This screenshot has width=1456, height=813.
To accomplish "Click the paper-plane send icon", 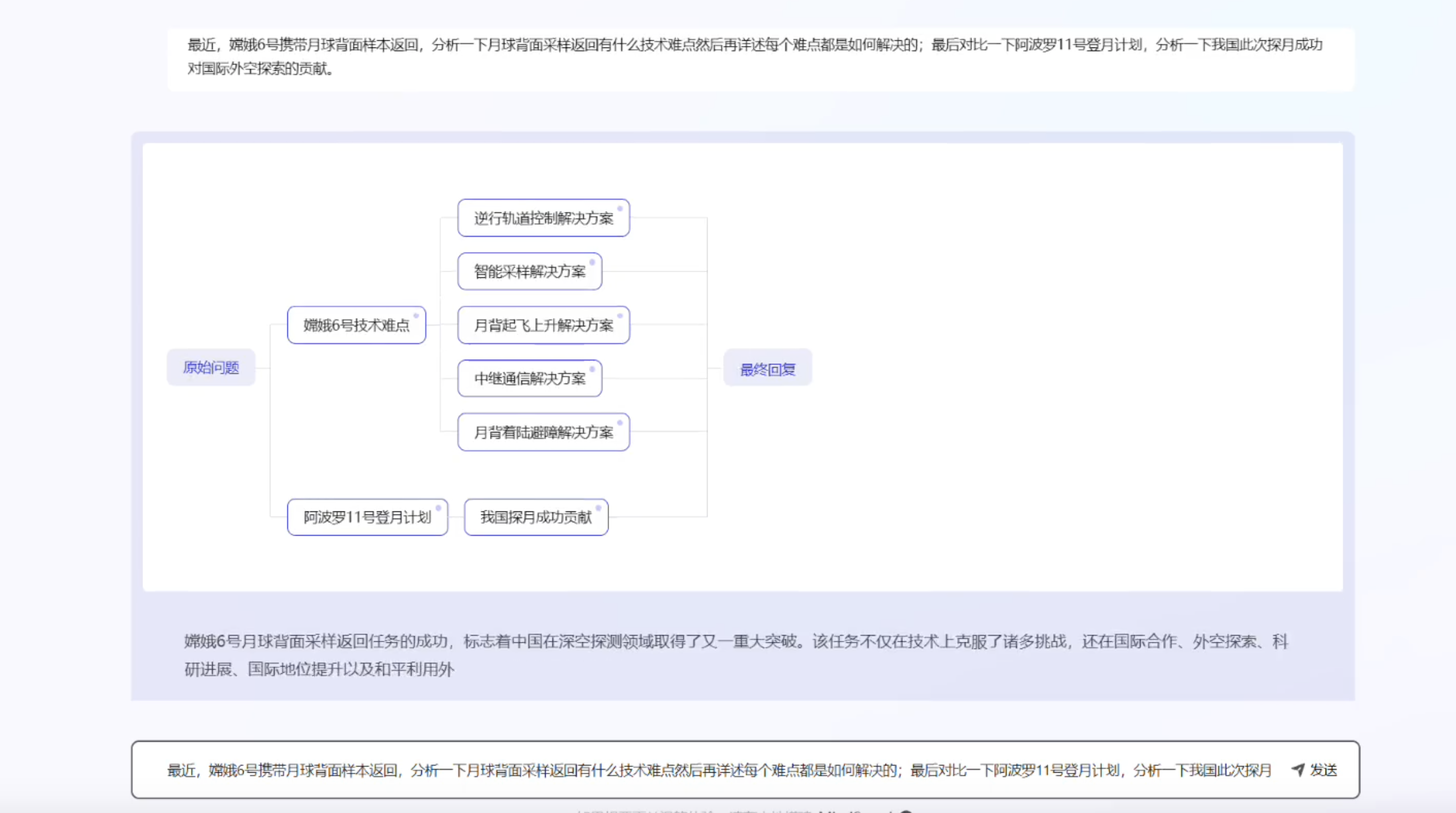I will point(1299,769).
